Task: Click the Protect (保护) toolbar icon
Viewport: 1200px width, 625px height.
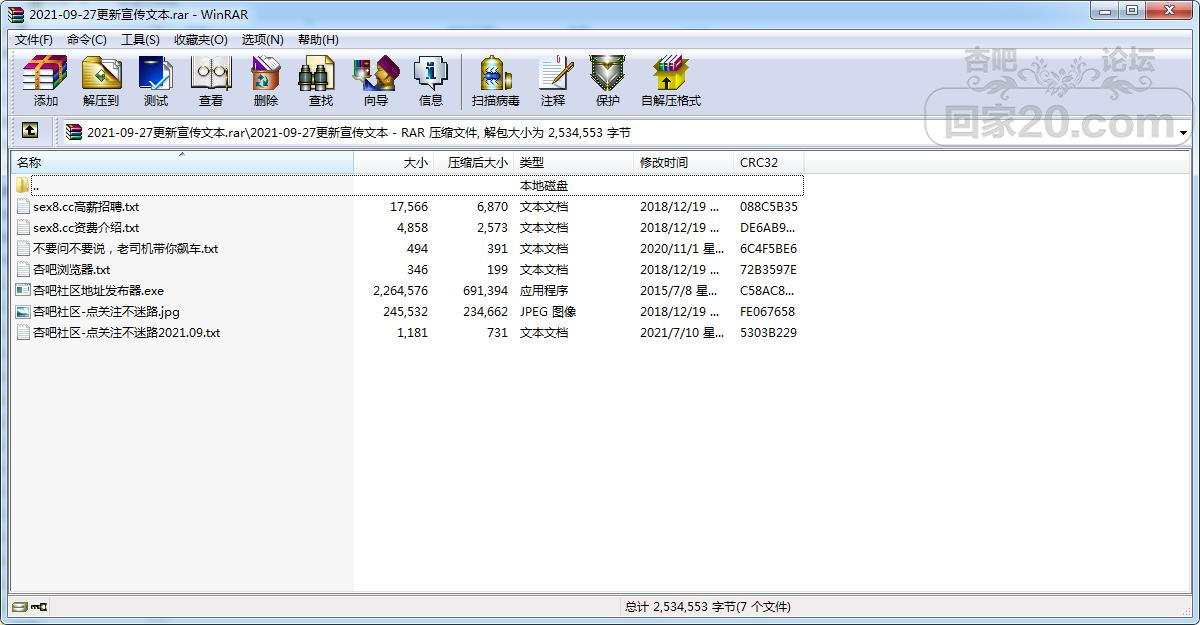Action: pyautogui.click(x=608, y=73)
